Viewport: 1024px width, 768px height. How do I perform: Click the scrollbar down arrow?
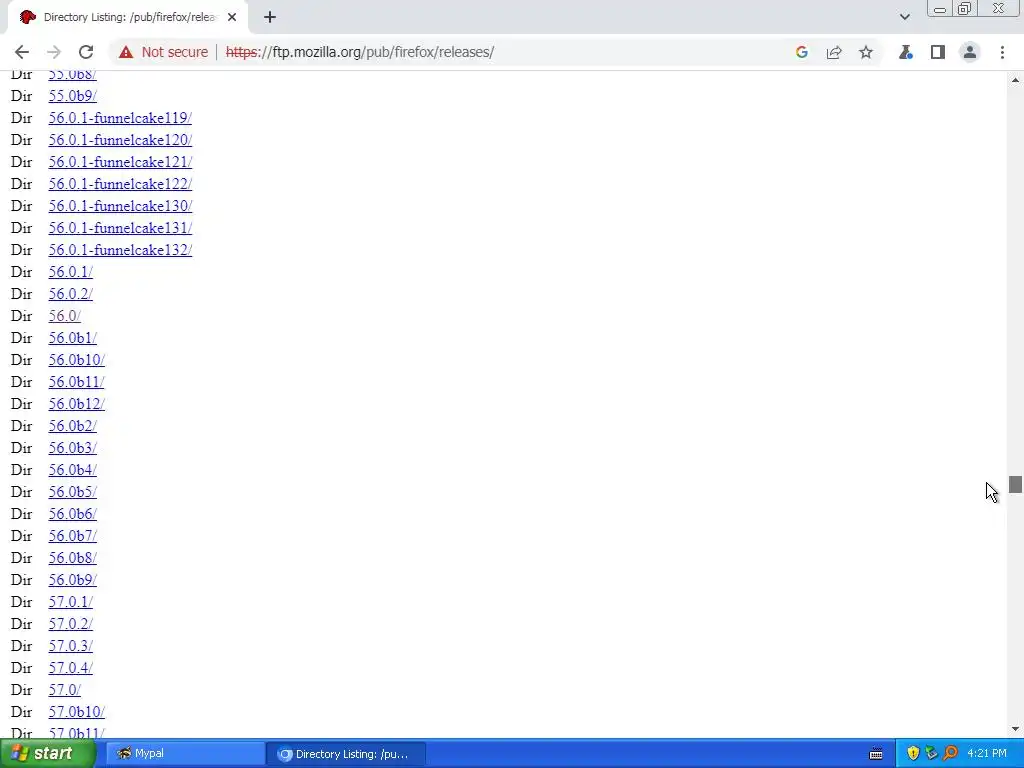1015,729
